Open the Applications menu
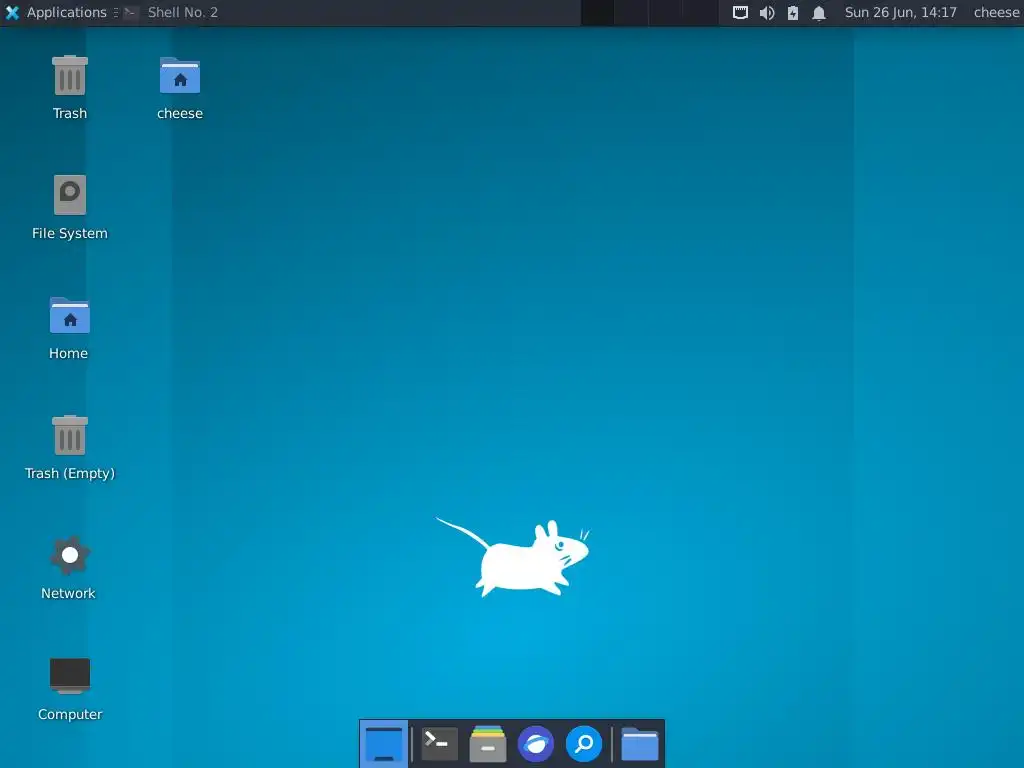The width and height of the screenshot is (1024, 768). coord(56,12)
